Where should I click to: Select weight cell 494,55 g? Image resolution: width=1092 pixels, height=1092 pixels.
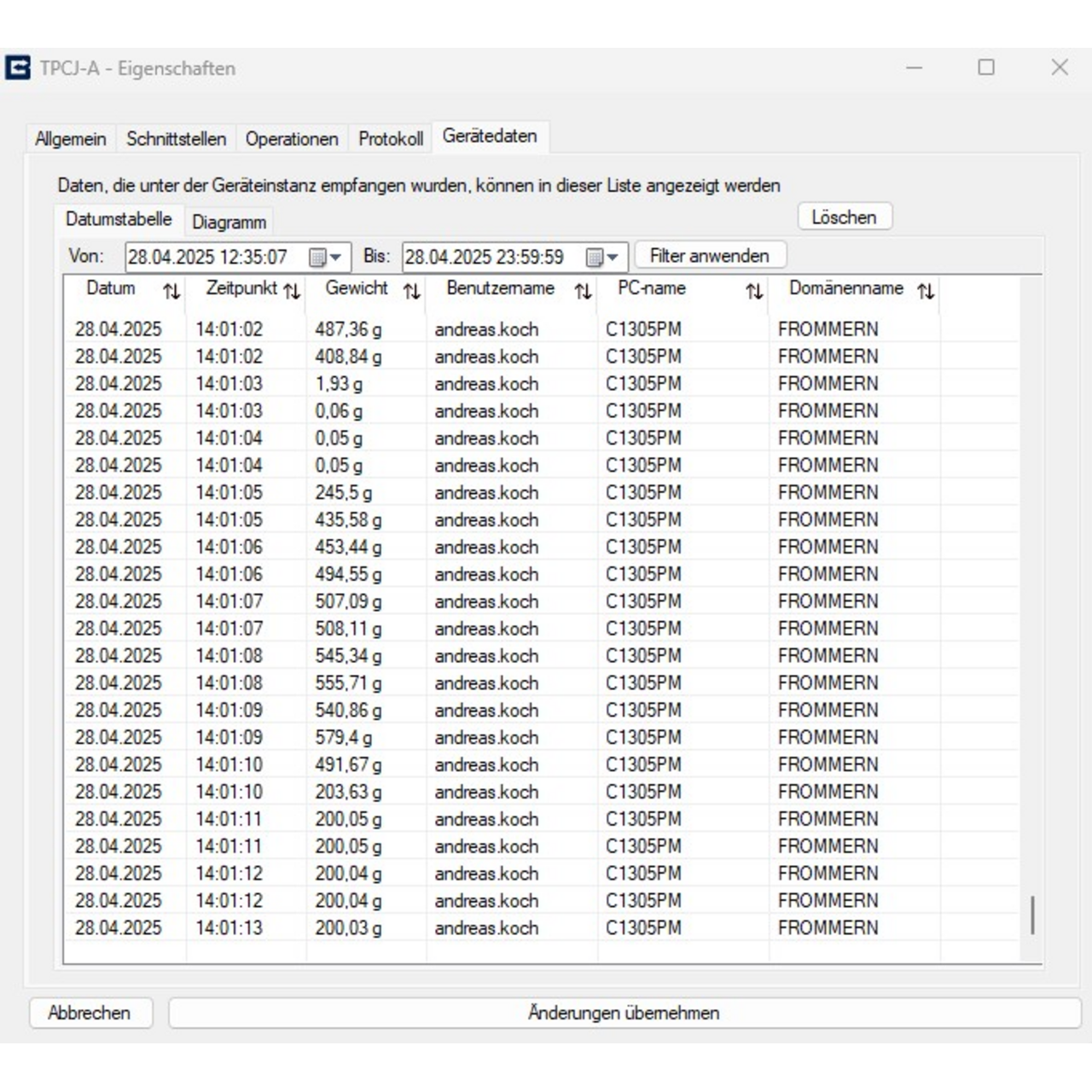[x=348, y=574]
